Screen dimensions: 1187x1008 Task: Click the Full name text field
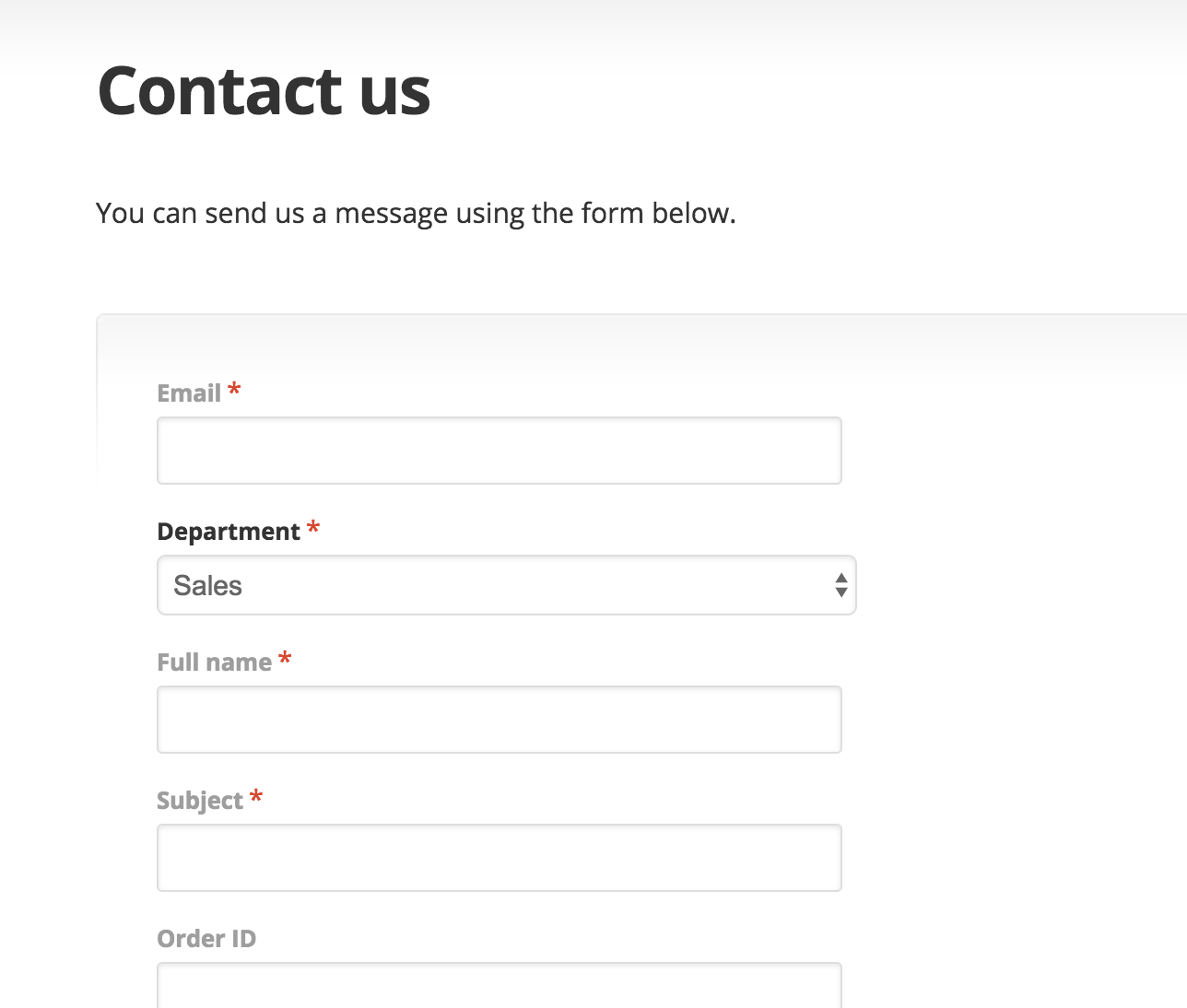[499, 720]
